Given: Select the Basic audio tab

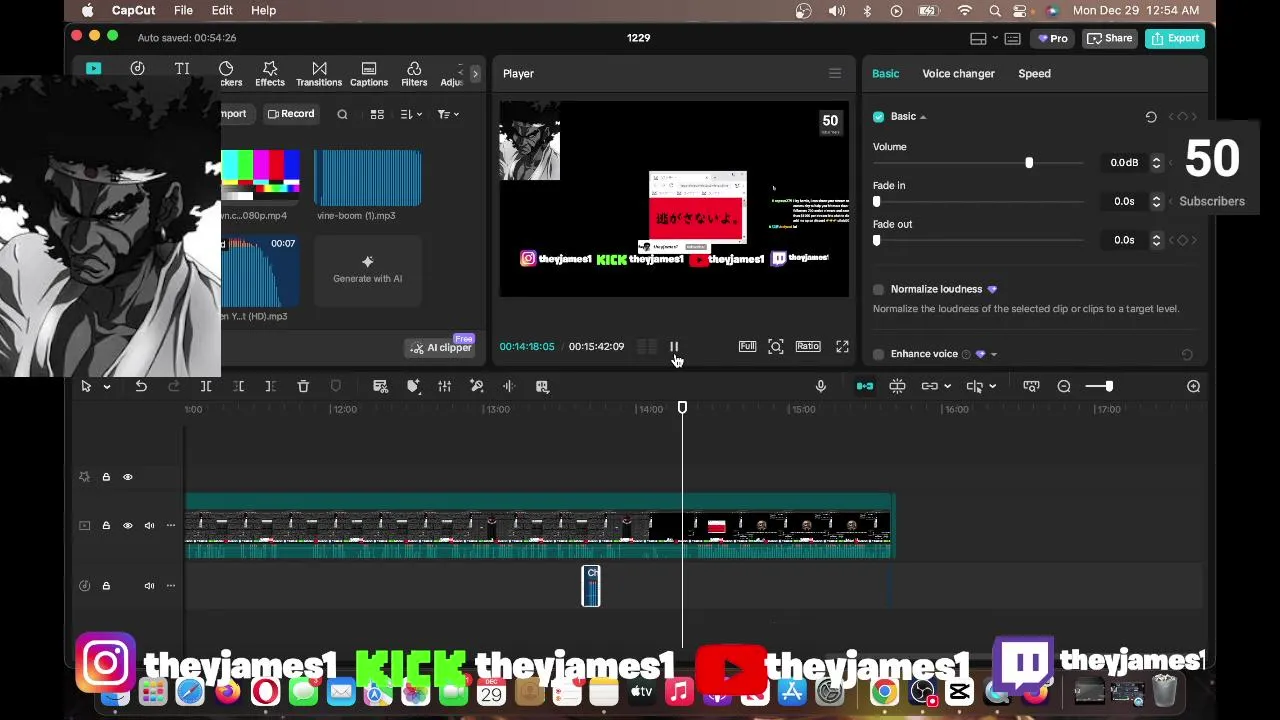Looking at the screenshot, I should [x=885, y=73].
